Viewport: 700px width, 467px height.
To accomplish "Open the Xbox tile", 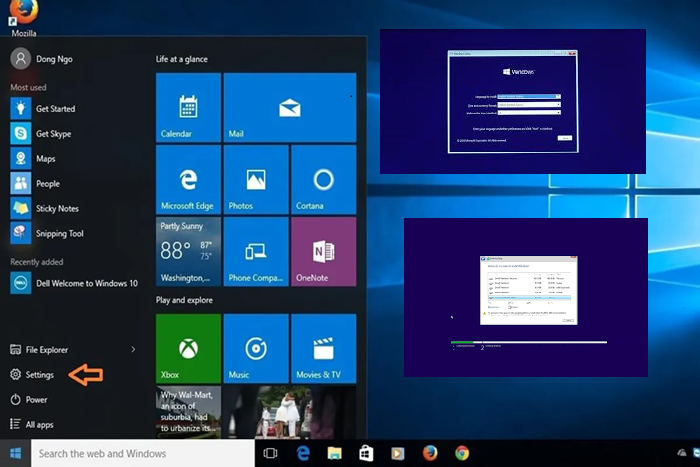I will [188, 348].
